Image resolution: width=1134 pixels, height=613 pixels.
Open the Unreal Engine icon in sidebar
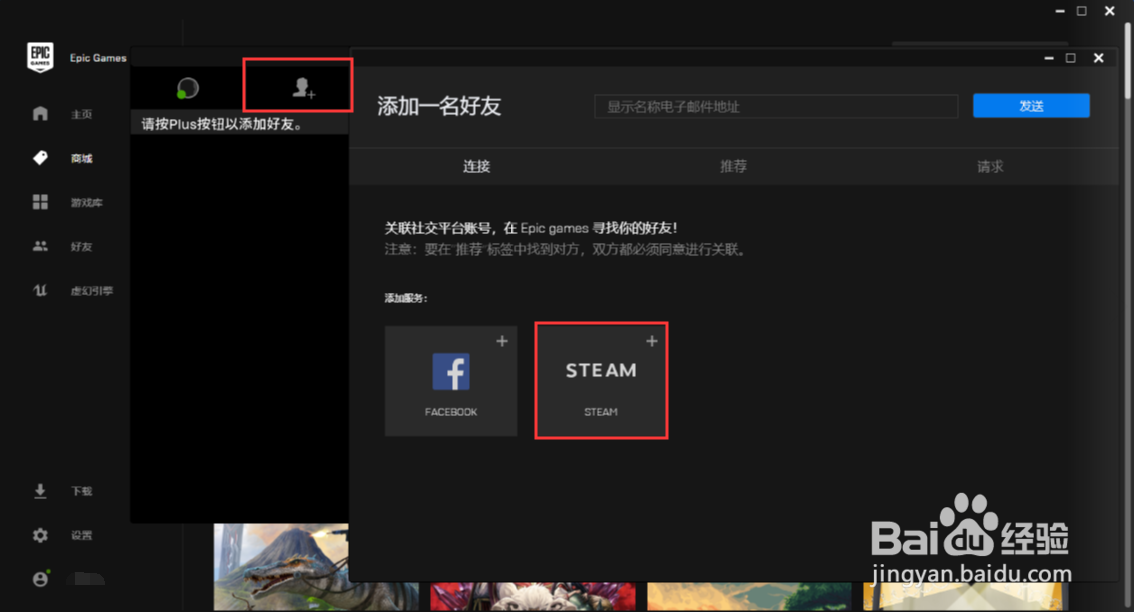tap(40, 290)
